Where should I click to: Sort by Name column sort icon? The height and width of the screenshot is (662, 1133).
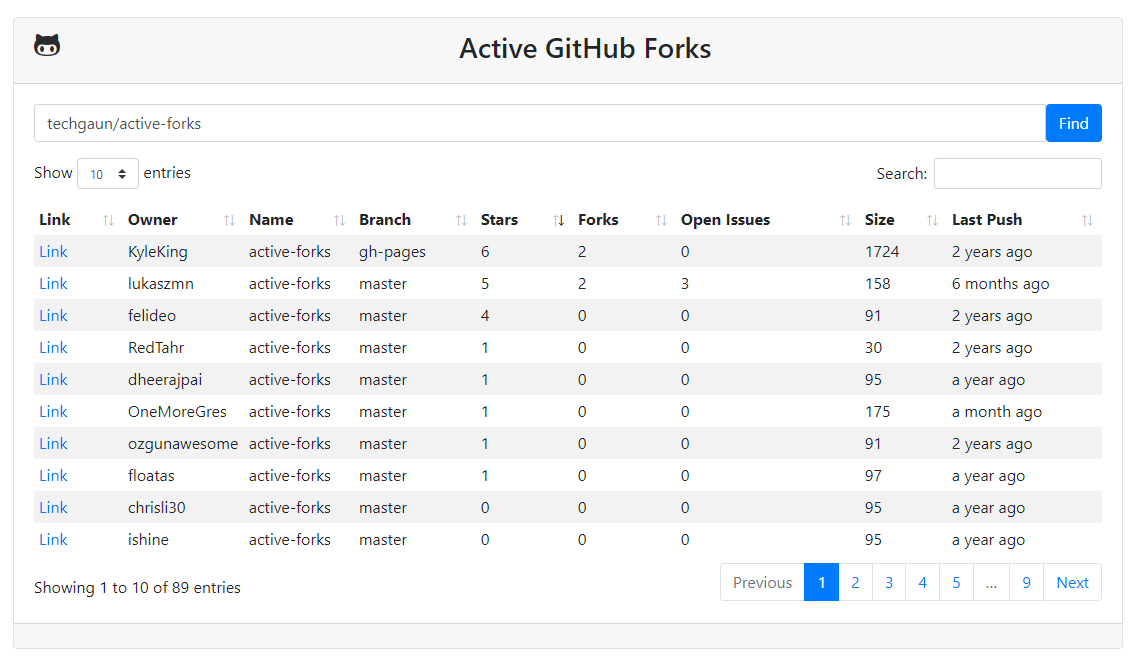tap(339, 220)
